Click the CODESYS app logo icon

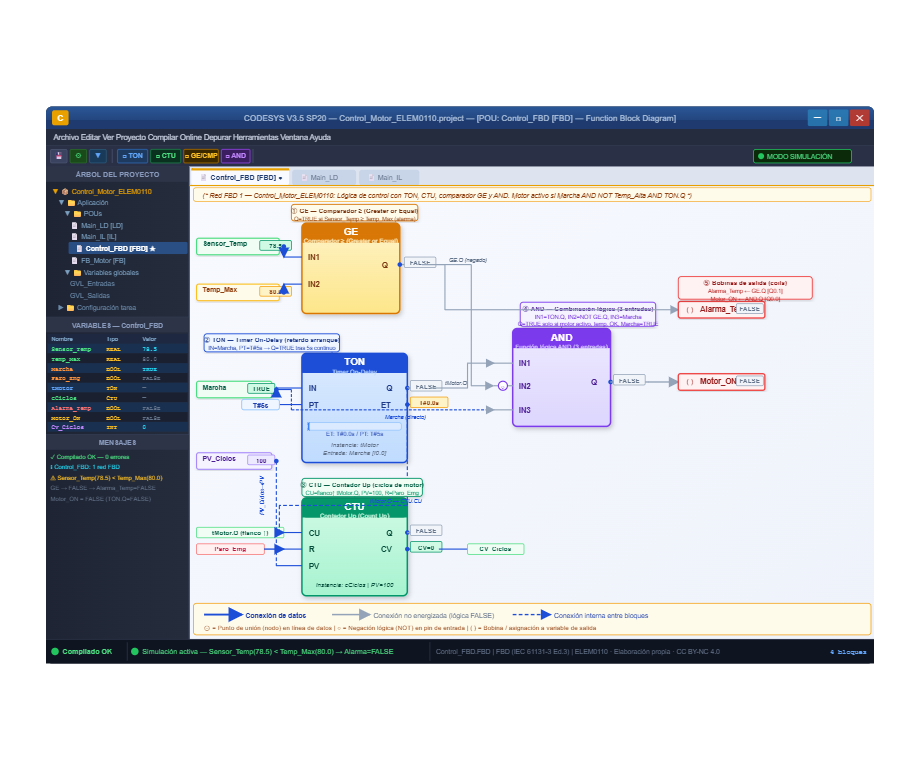click(60, 118)
